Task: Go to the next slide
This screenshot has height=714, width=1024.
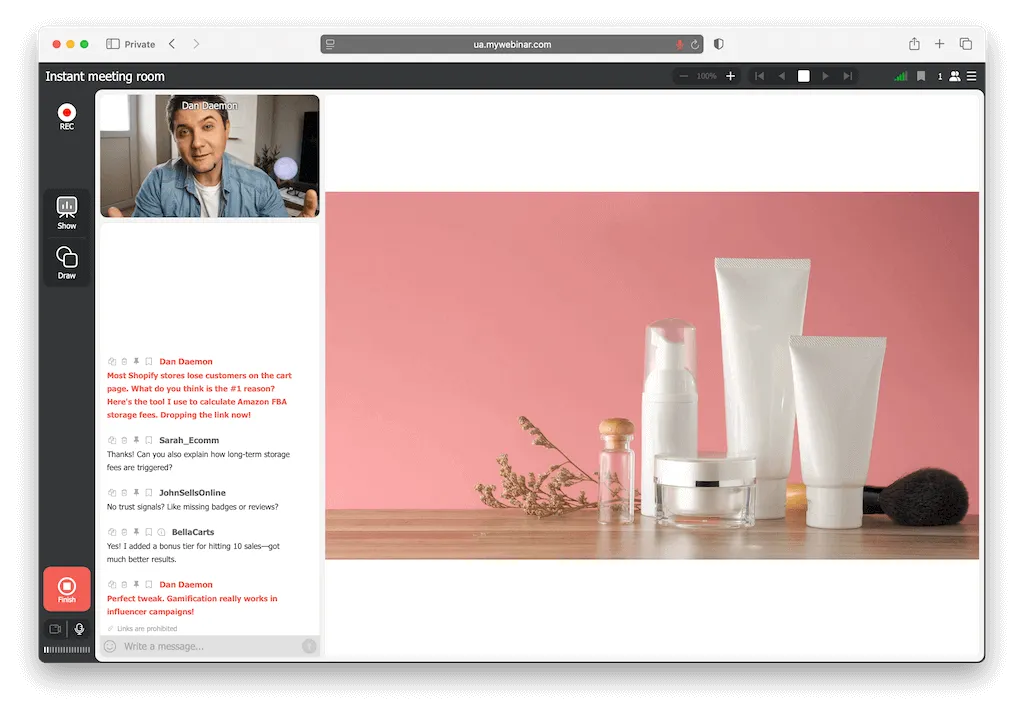Action: [825, 76]
